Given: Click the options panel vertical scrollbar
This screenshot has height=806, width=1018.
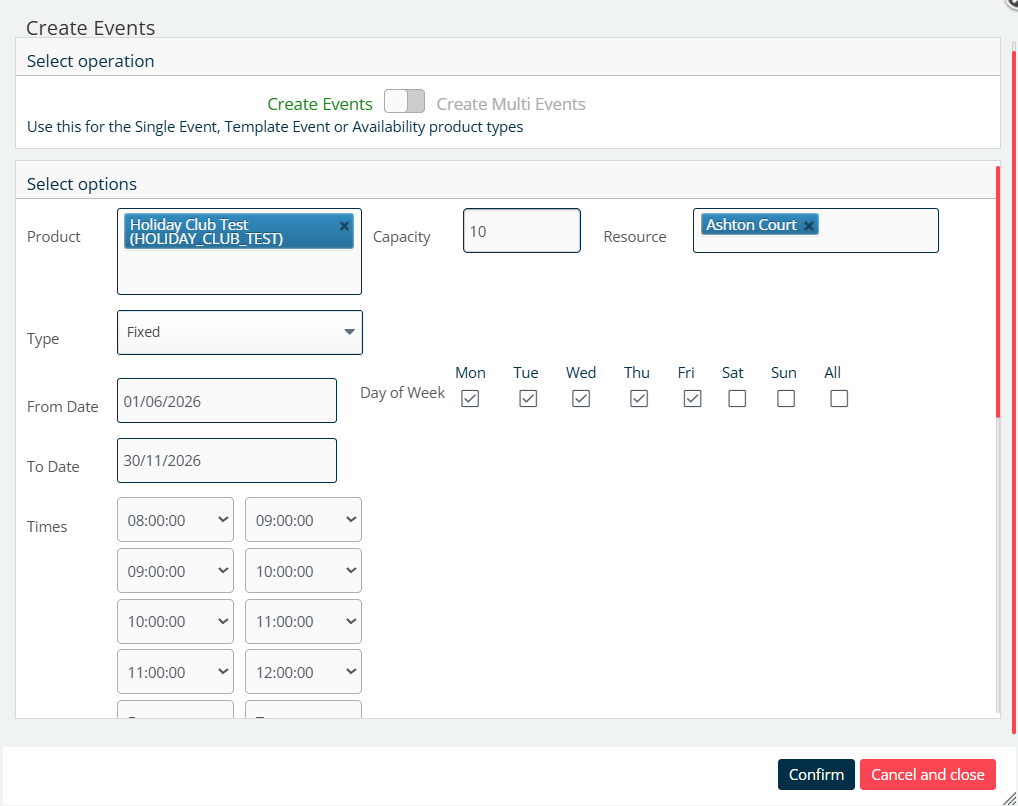Looking at the screenshot, I should coord(998,292).
